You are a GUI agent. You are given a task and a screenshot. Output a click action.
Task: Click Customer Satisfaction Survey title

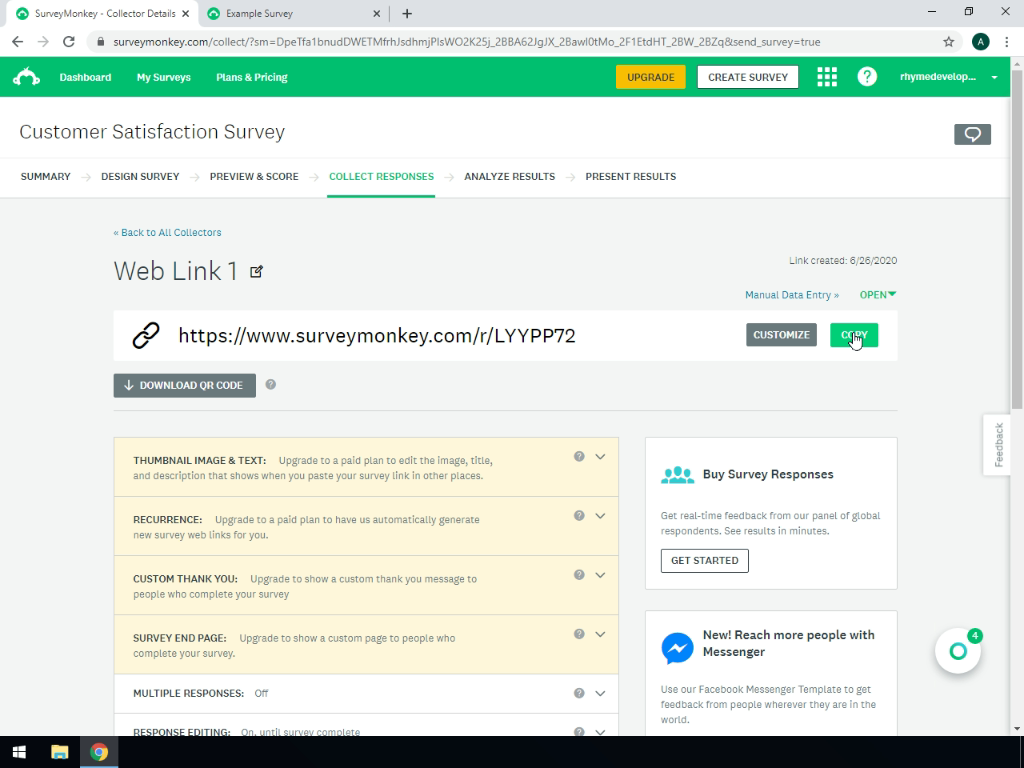coord(152,132)
